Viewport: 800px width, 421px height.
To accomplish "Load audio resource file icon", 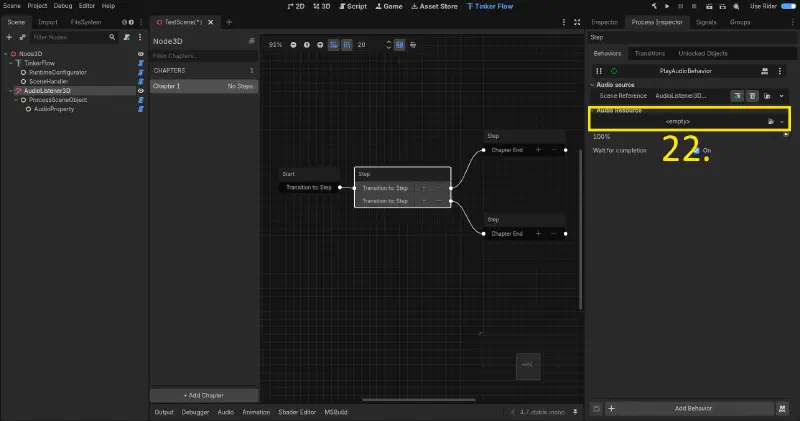I will (x=771, y=121).
